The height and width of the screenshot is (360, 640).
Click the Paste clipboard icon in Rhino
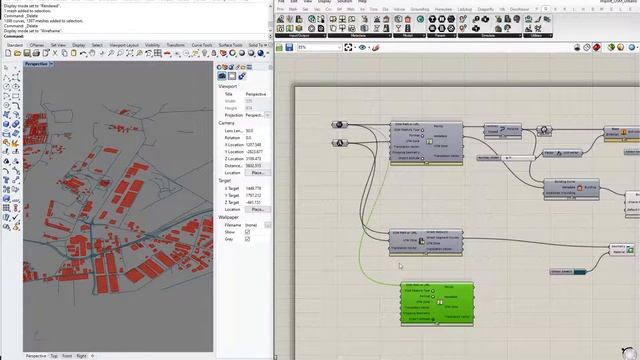click(73, 53)
